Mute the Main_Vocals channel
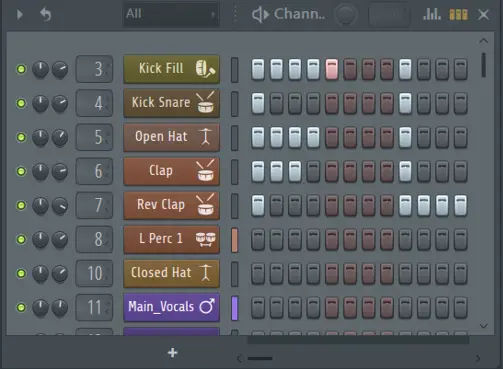Image resolution: width=503 pixels, height=369 pixels. pyautogui.click(x=21, y=307)
